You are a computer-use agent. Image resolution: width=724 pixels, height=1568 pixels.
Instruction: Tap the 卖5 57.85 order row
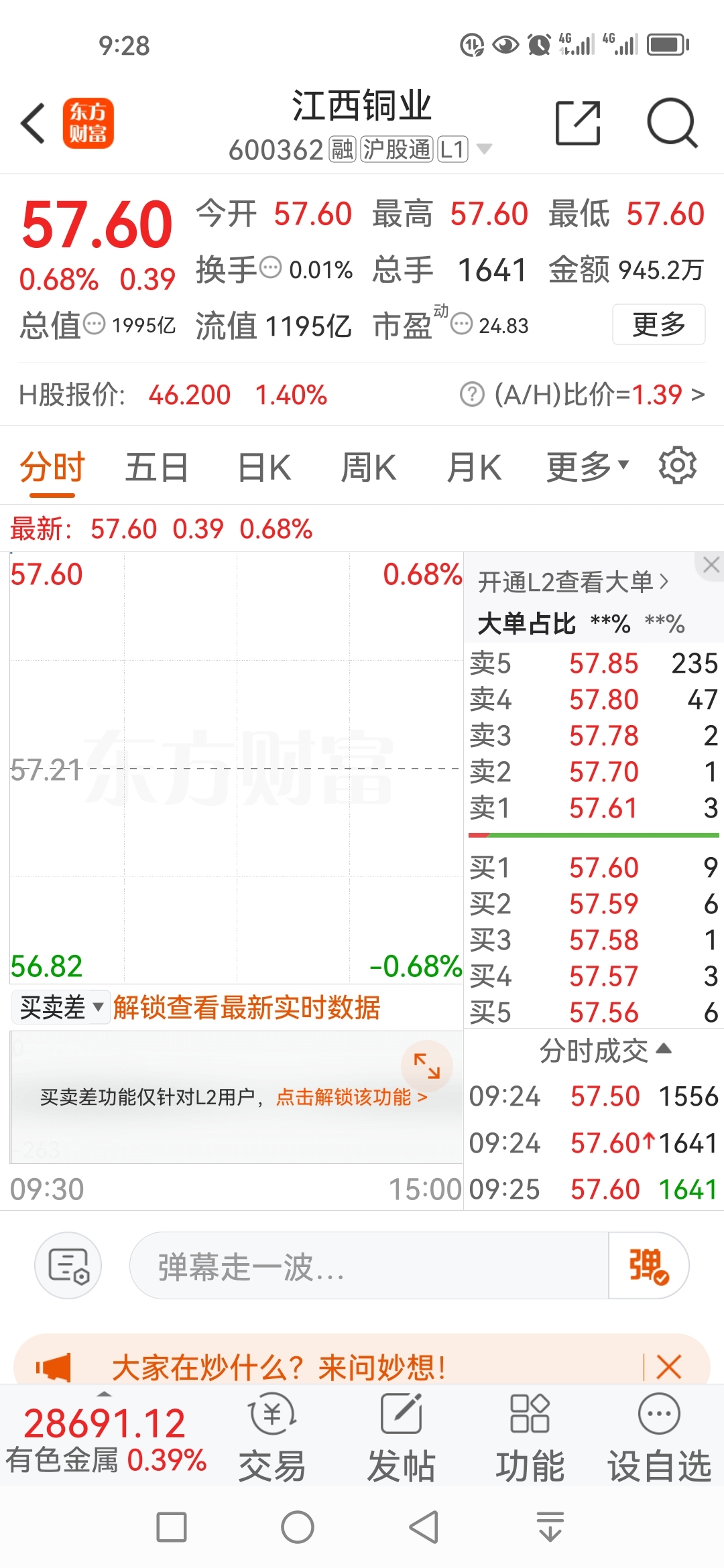click(594, 663)
